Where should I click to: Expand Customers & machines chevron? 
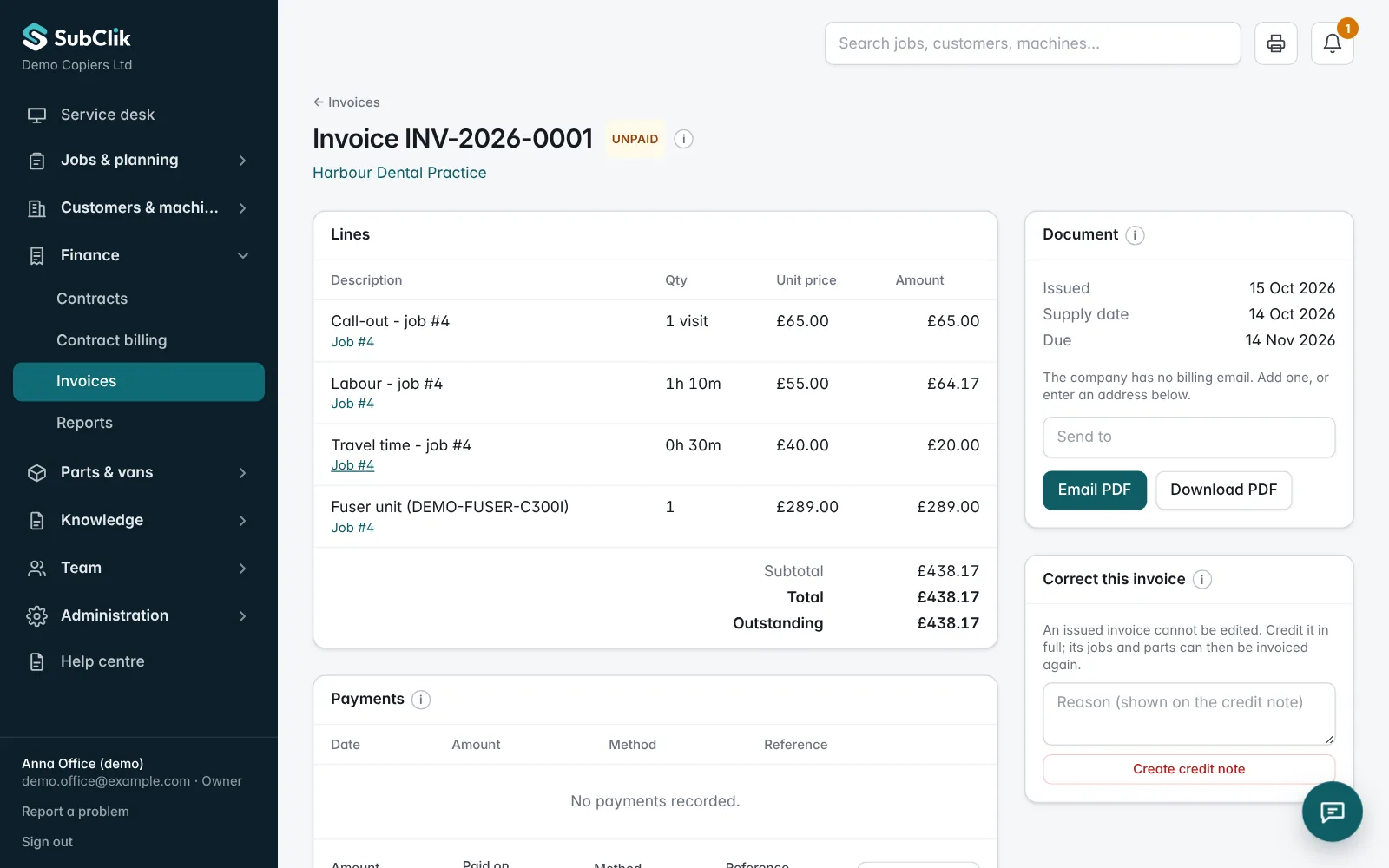point(243,208)
